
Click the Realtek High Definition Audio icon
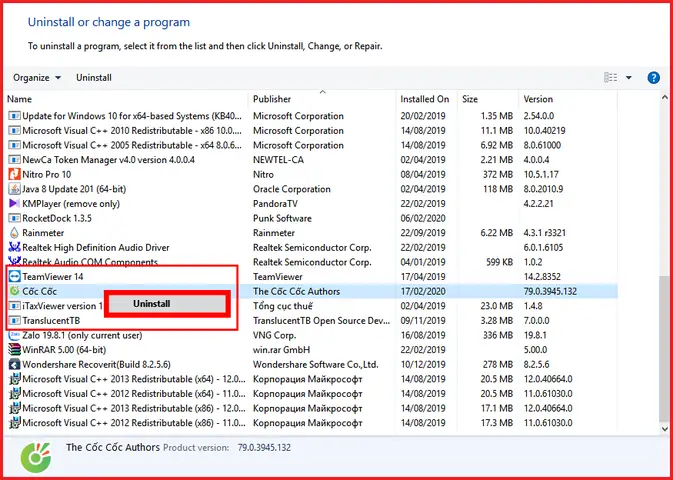click(x=15, y=247)
